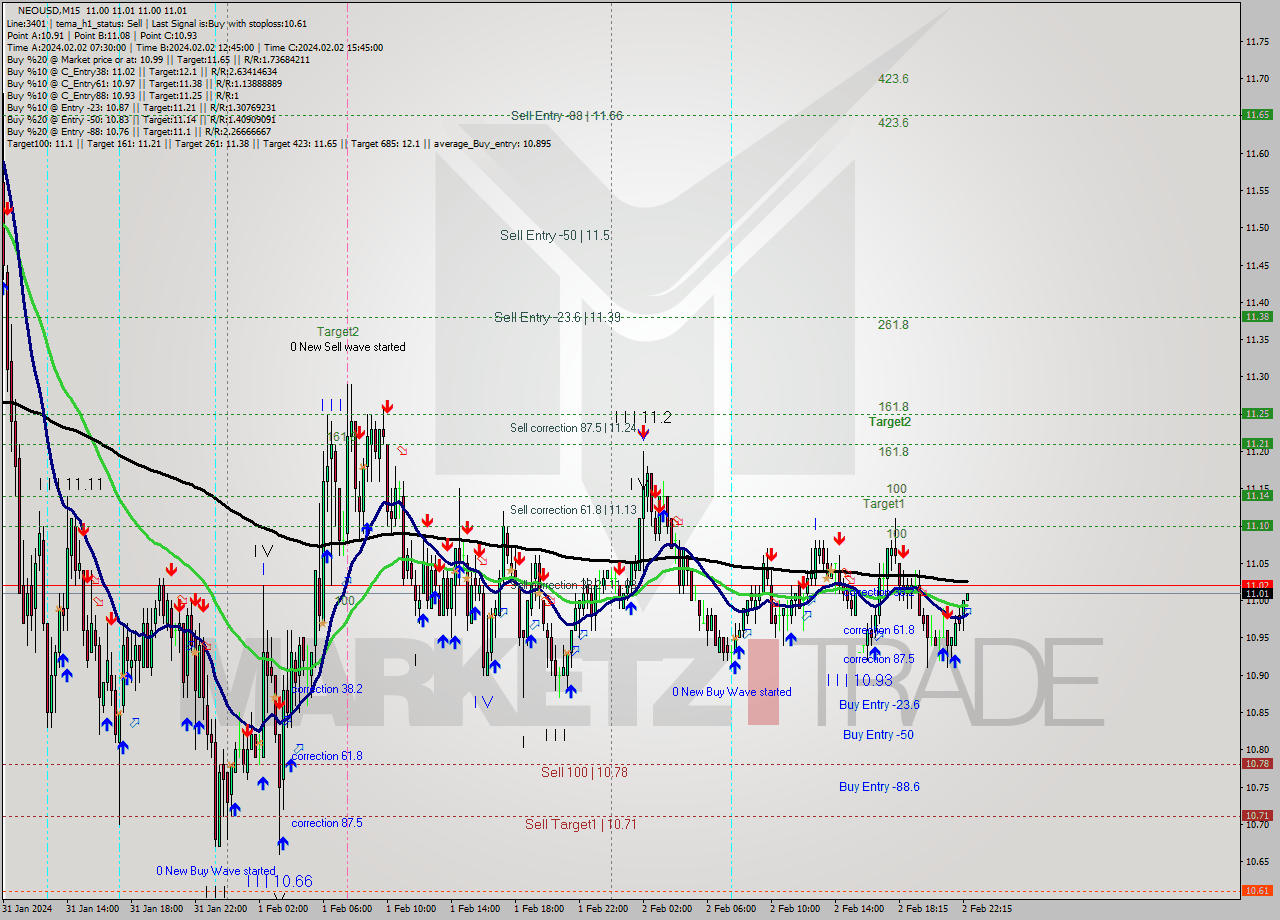Click the red 10.71 price axis tag
This screenshot has width=1280, height=920.
coord(1257,815)
